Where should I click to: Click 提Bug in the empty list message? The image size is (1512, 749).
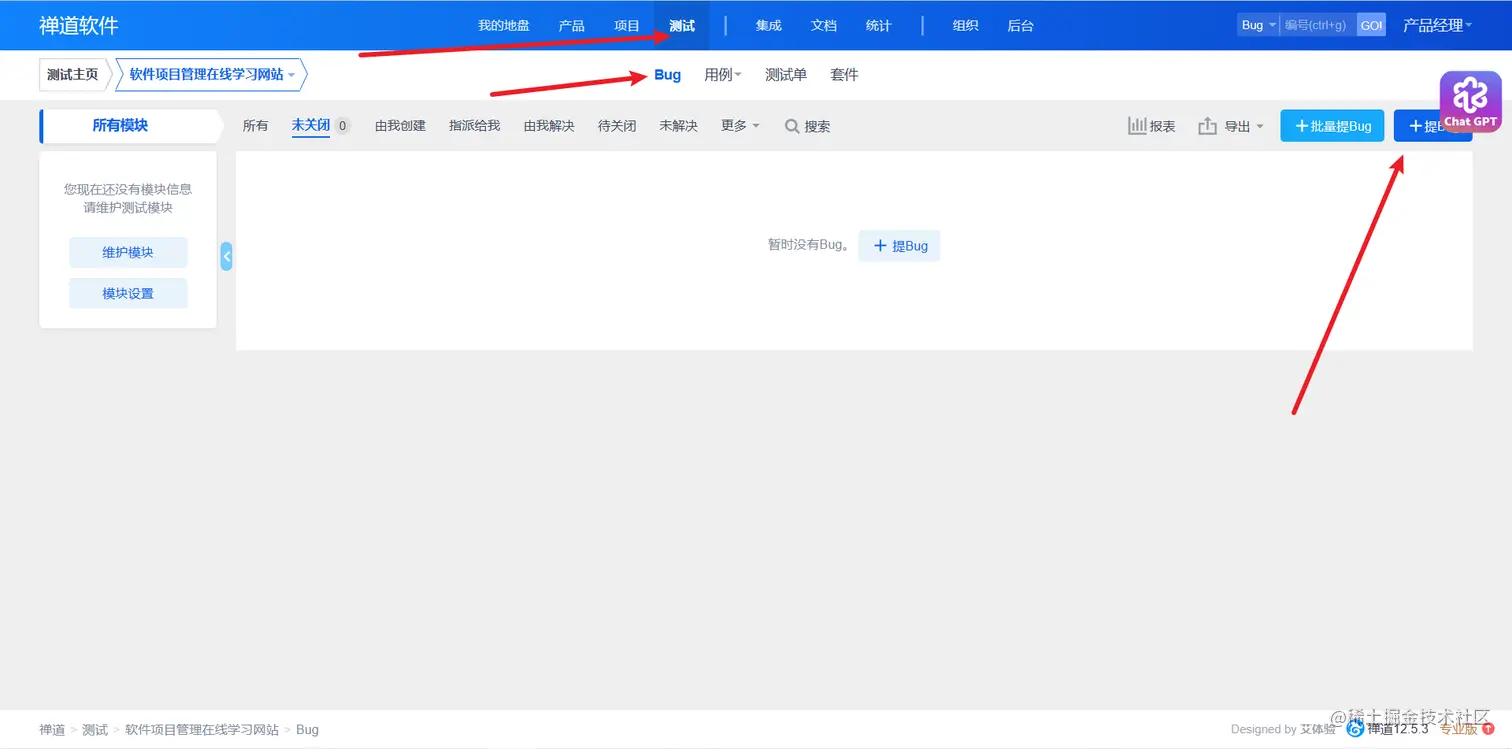tap(899, 246)
